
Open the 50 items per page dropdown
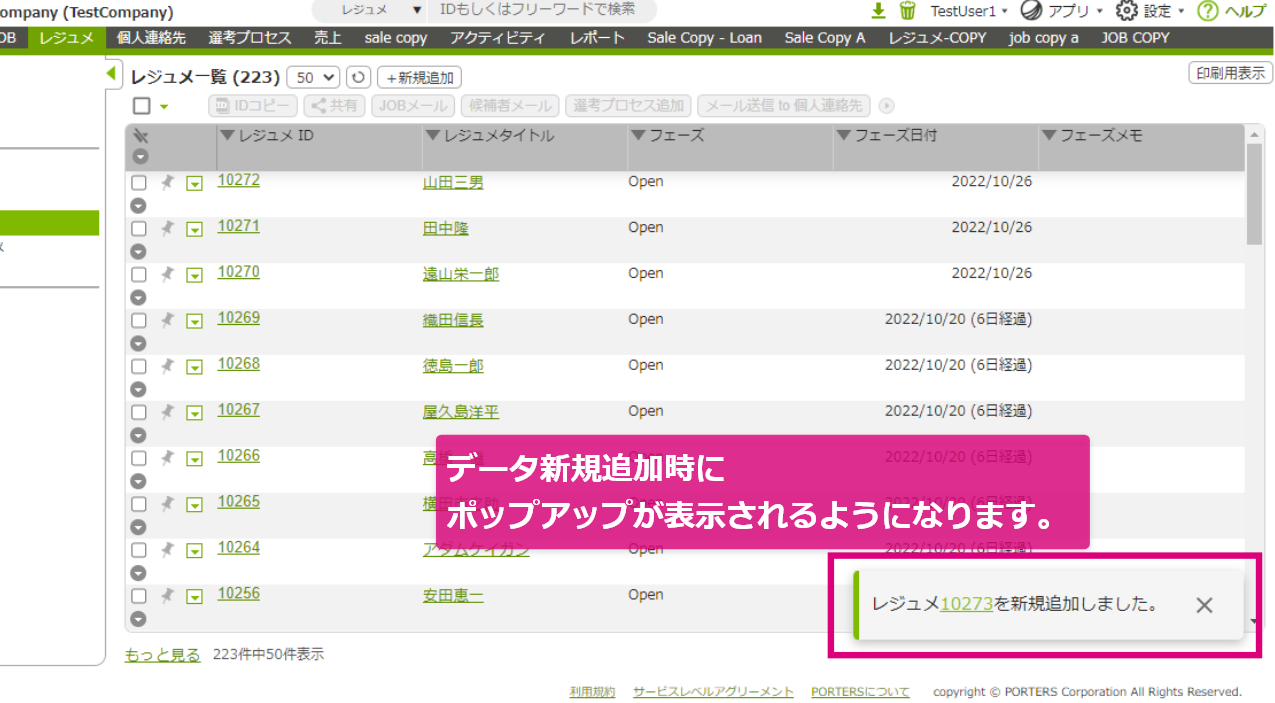314,77
